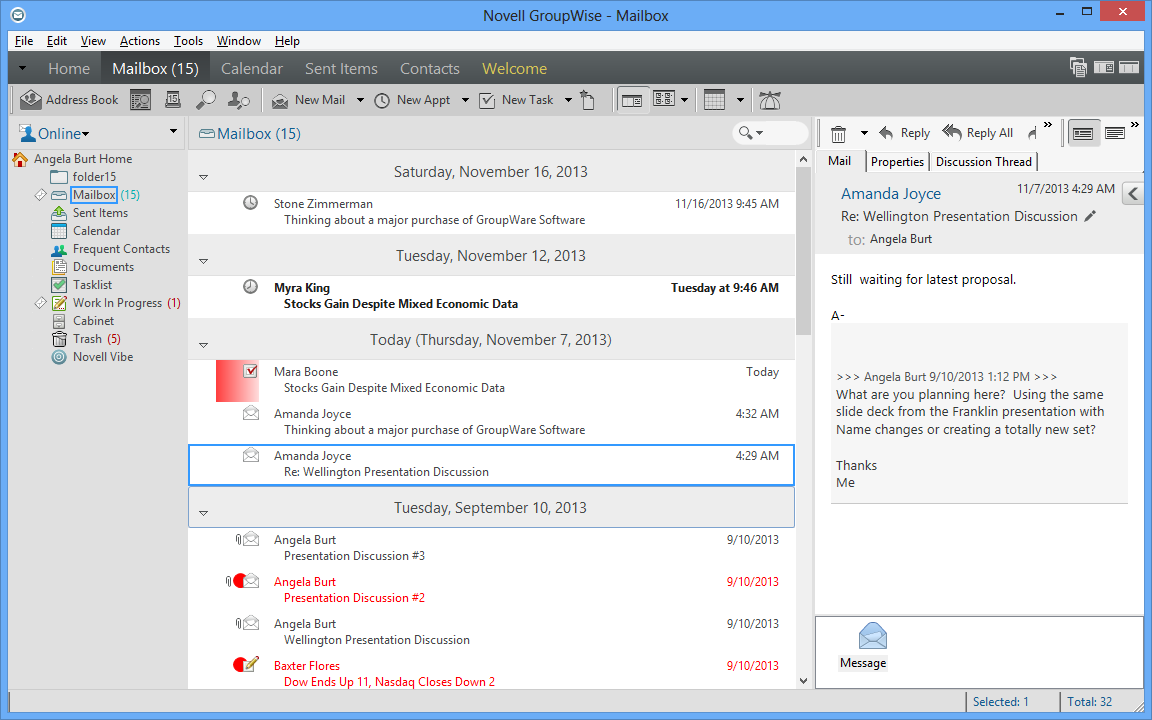Switch to the Sent Items nav bar tab
1152x720 pixels.
pos(342,68)
